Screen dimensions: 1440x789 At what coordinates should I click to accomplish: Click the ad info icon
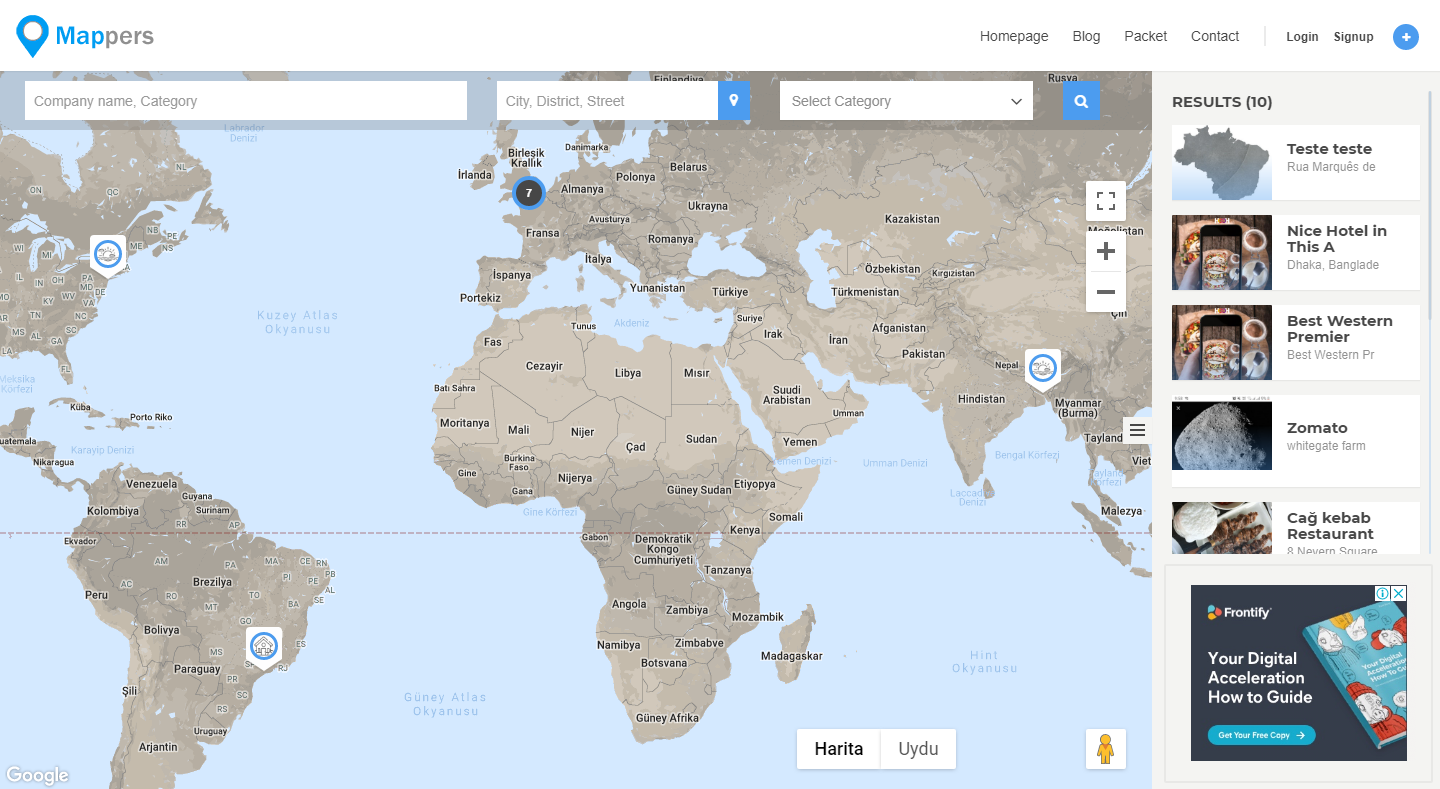(x=1382, y=593)
